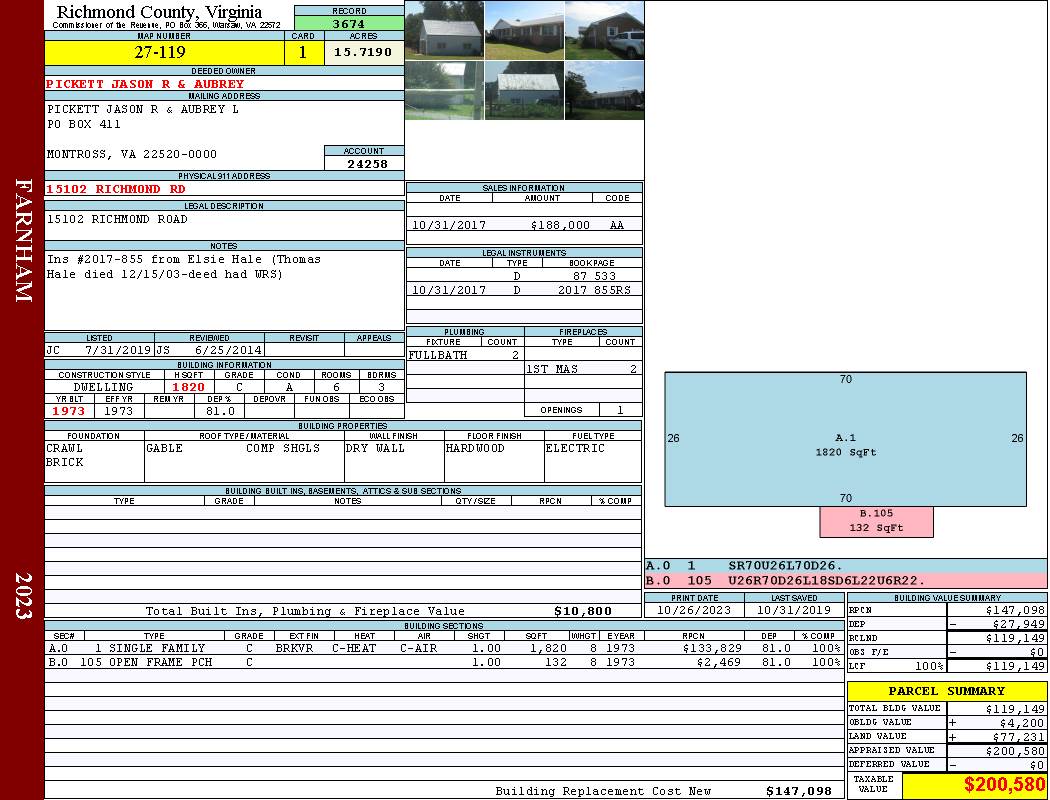Select the account number 24258 field

point(364,163)
